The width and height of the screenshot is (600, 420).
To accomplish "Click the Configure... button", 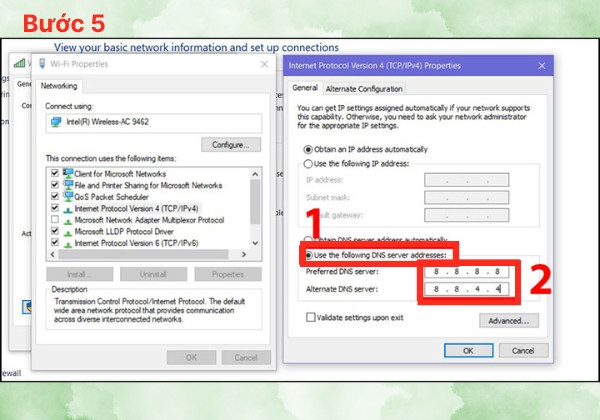I will tap(231, 145).
